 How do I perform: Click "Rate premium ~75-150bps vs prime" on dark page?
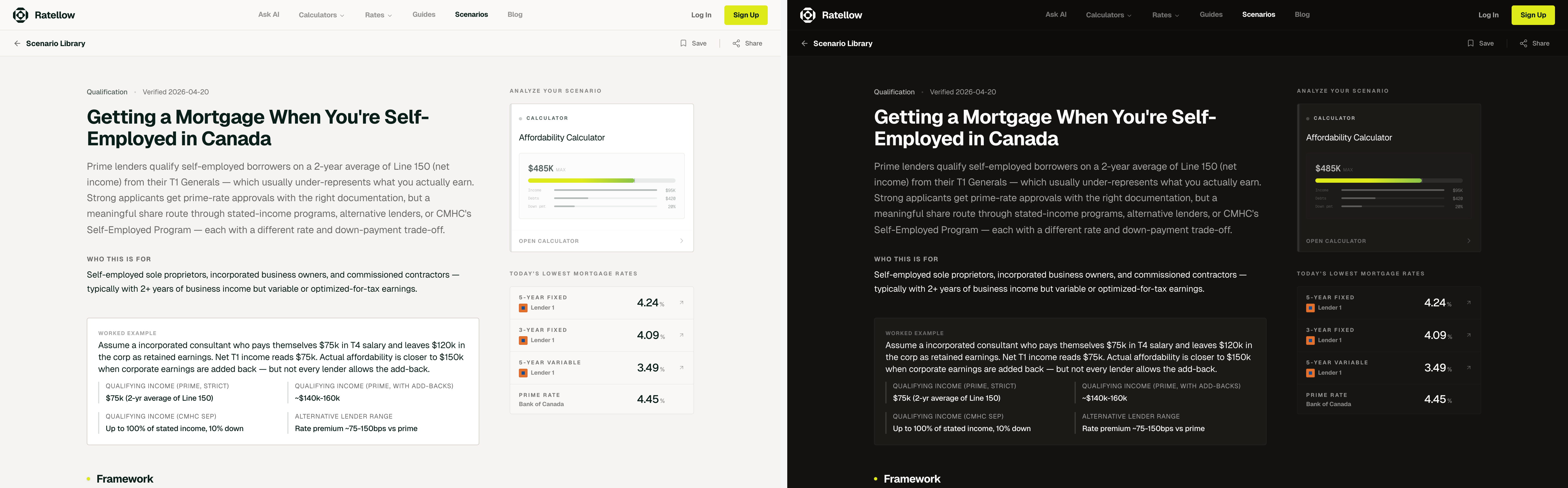point(1143,428)
